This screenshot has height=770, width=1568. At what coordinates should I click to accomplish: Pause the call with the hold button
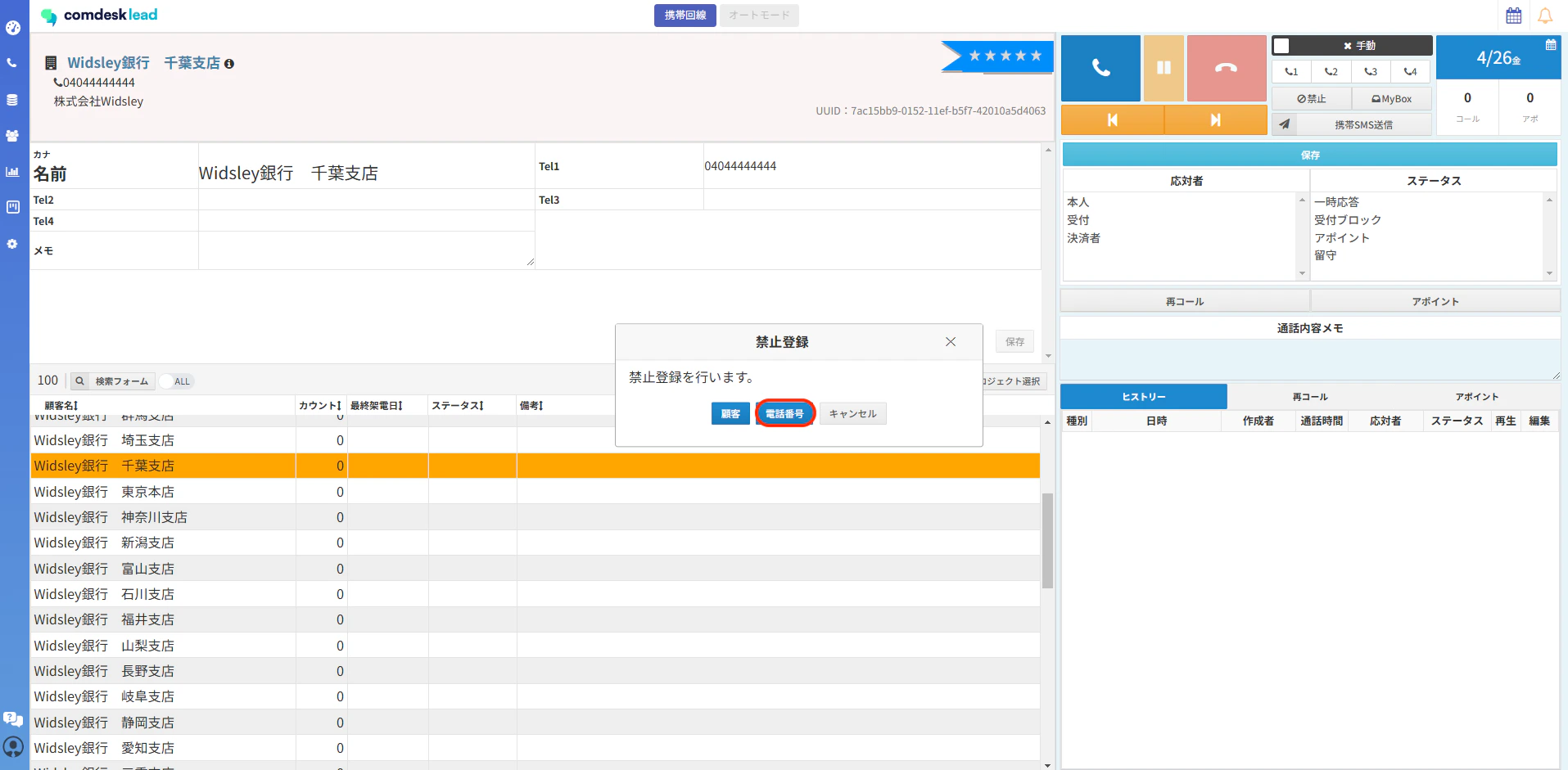pos(1164,68)
